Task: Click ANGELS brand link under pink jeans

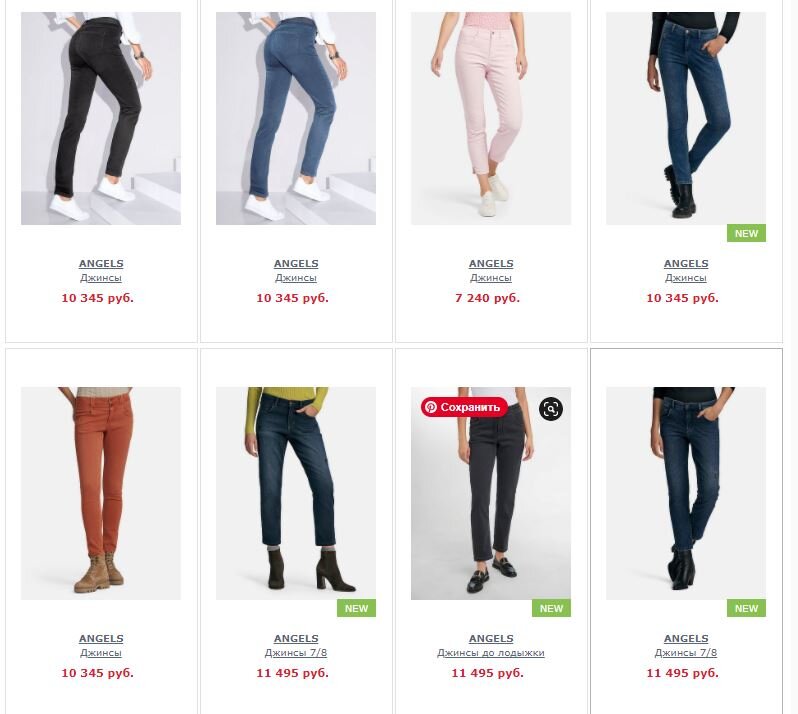Action: click(491, 264)
